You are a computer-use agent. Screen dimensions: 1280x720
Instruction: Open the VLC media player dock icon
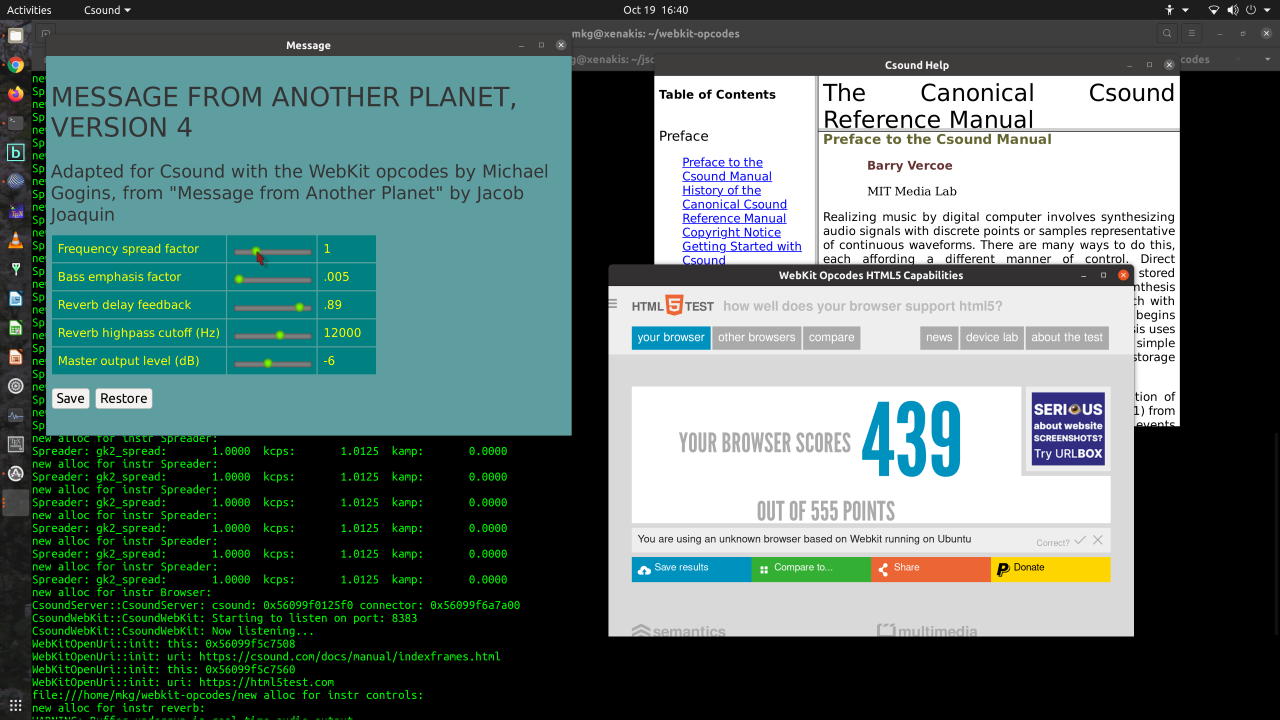[x=15, y=240]
